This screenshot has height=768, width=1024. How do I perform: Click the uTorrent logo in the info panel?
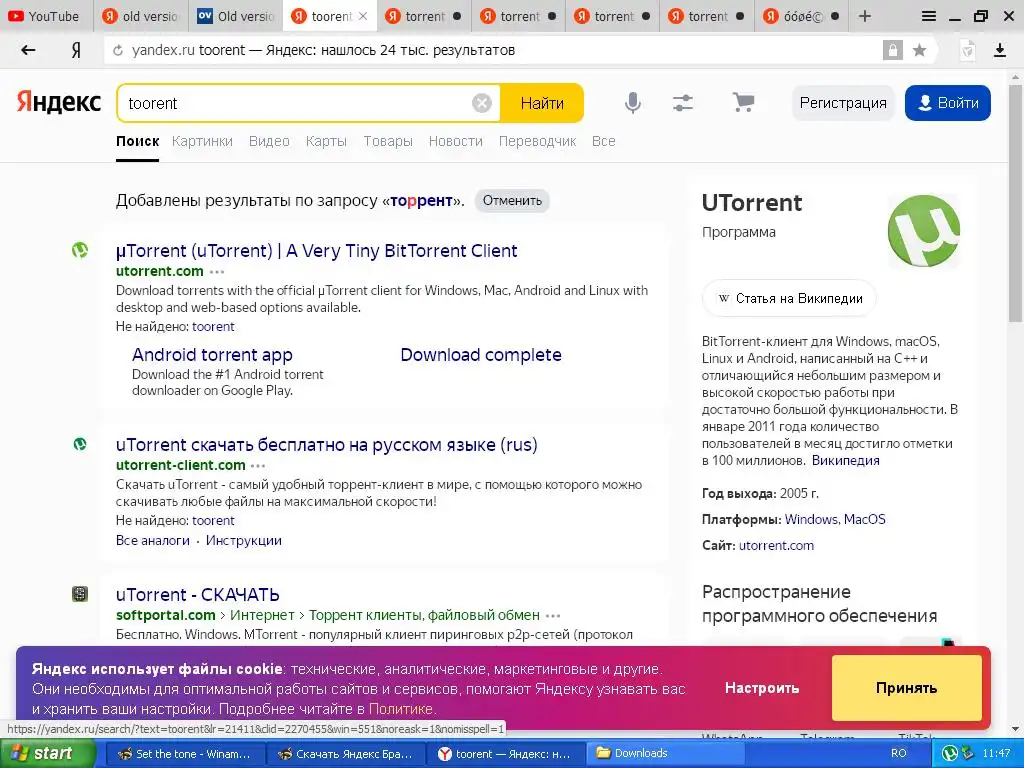pos(923,231)
